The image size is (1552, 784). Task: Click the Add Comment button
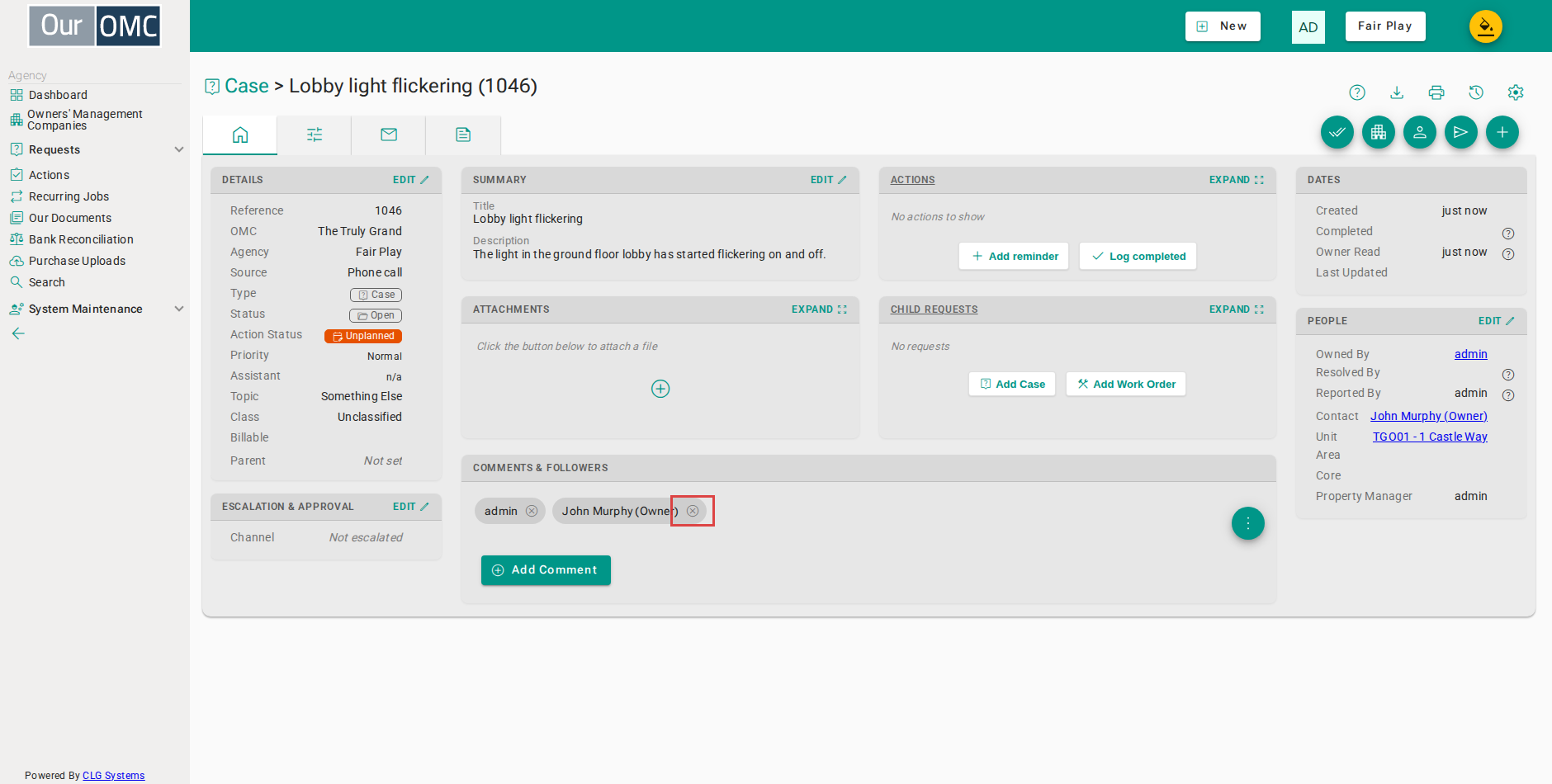tap(546, 570)
